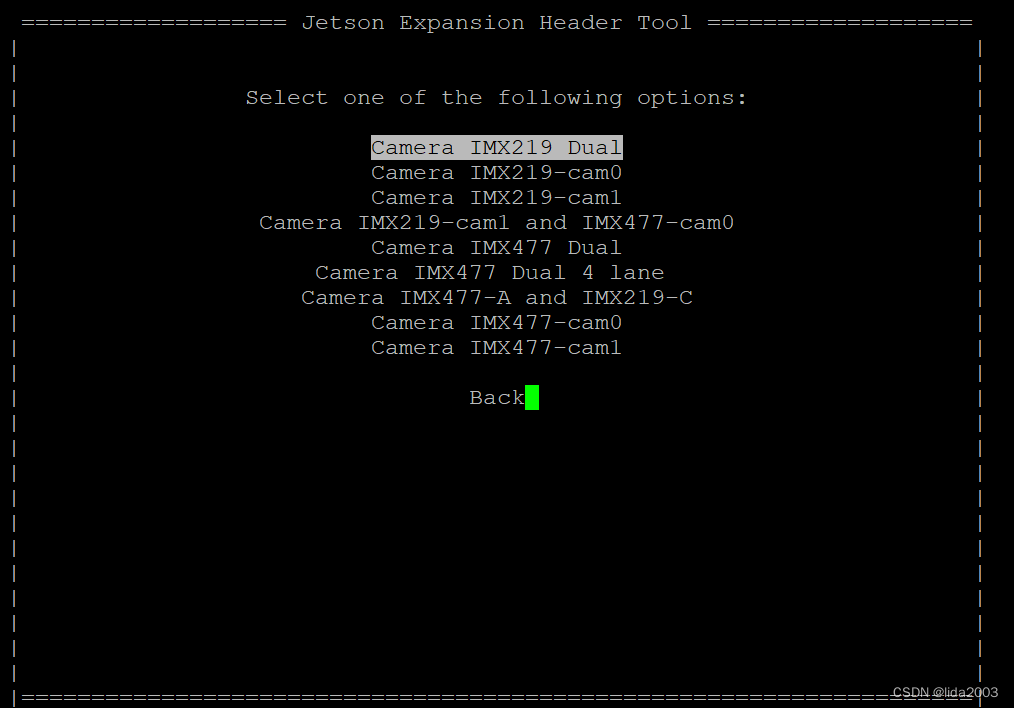
Task: Choose Camera IMX477 Dual
Action: [x=496, y=247]
